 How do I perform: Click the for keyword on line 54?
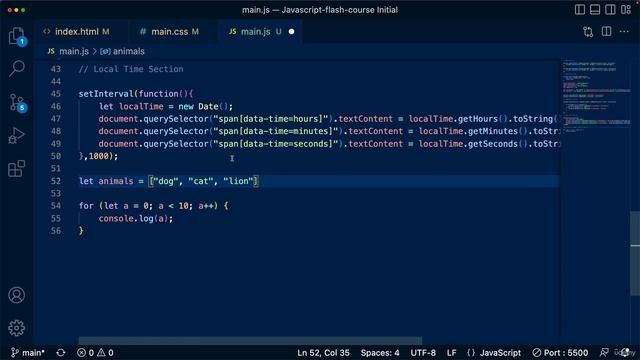coord(86,206)
